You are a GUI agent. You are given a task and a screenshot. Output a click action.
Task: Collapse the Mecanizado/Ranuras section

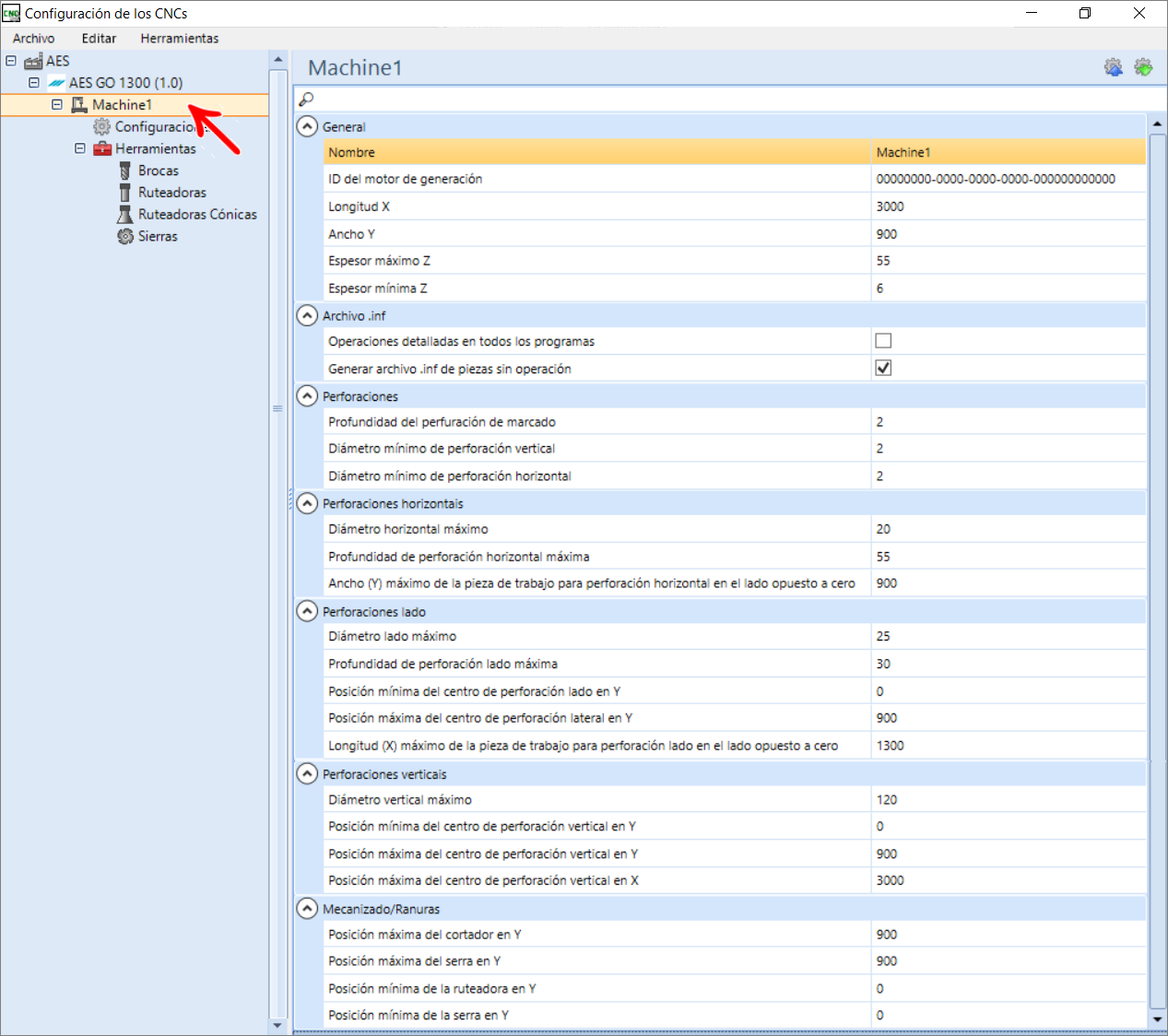[307, 909]
